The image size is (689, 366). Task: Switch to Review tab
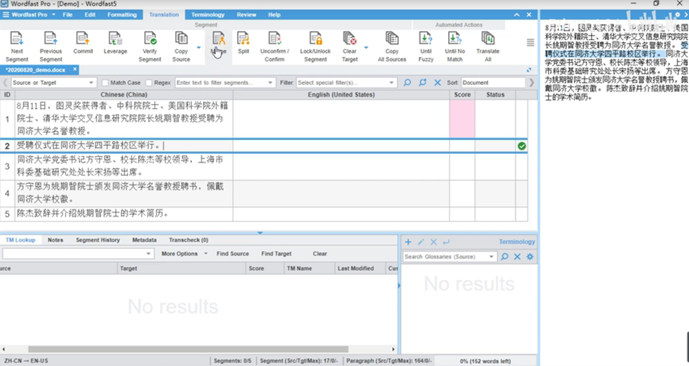point(246,14)
